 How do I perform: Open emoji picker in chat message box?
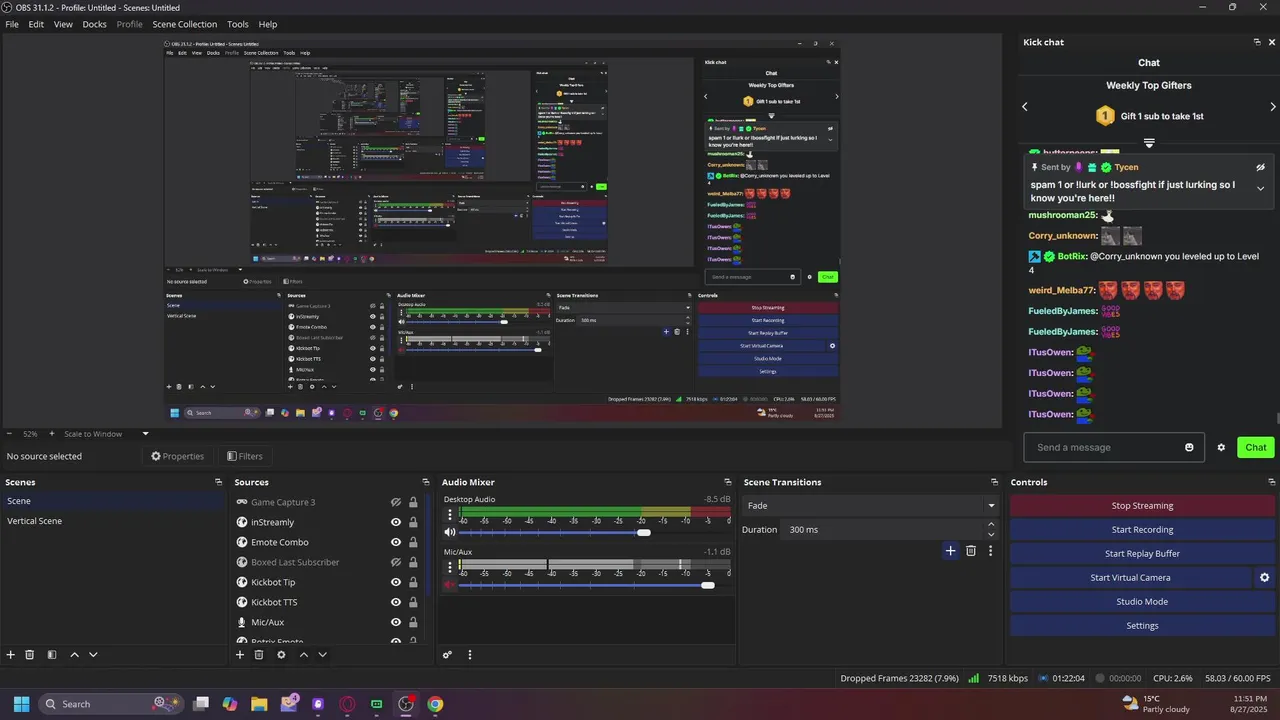click(x=1189, y=448)
